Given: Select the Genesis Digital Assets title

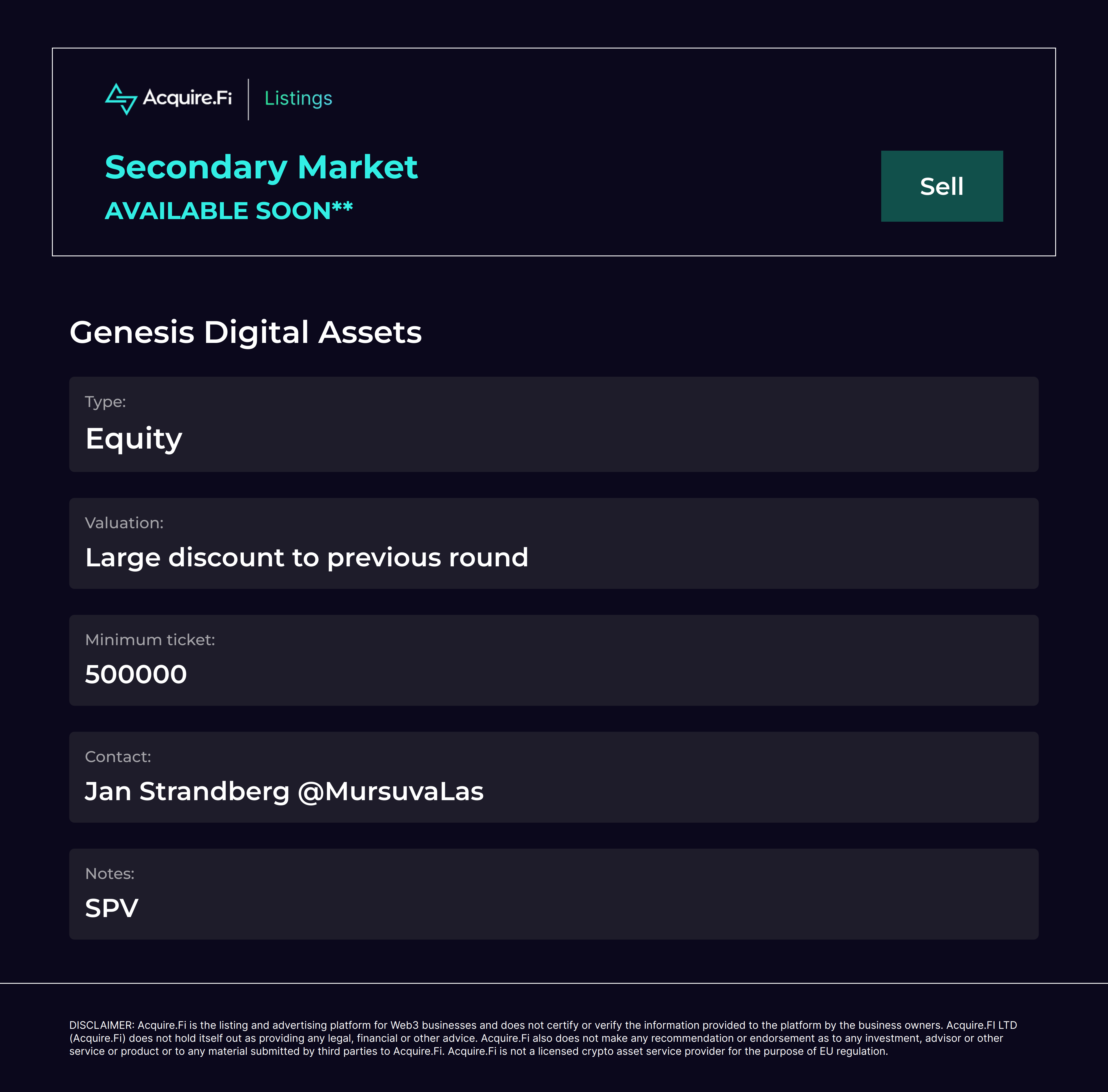Looking at the screenshot, I should [245, 332].
